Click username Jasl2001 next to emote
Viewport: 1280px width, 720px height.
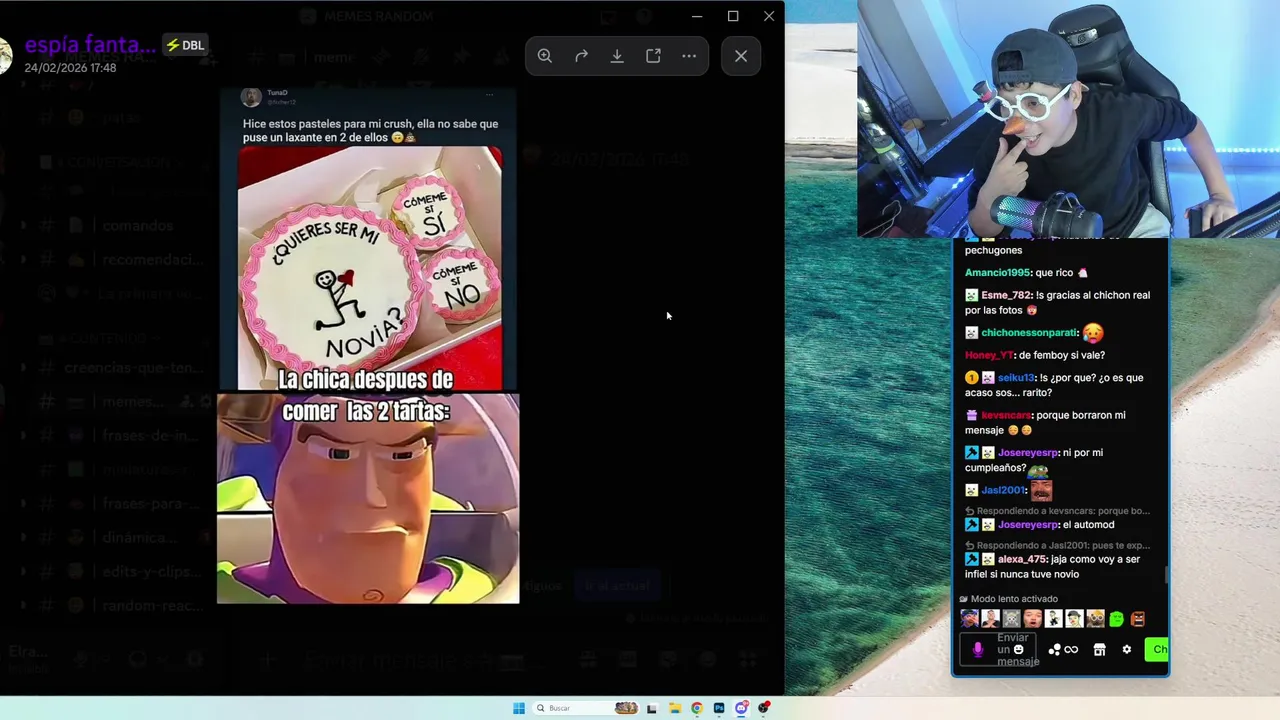point(1003,490)
